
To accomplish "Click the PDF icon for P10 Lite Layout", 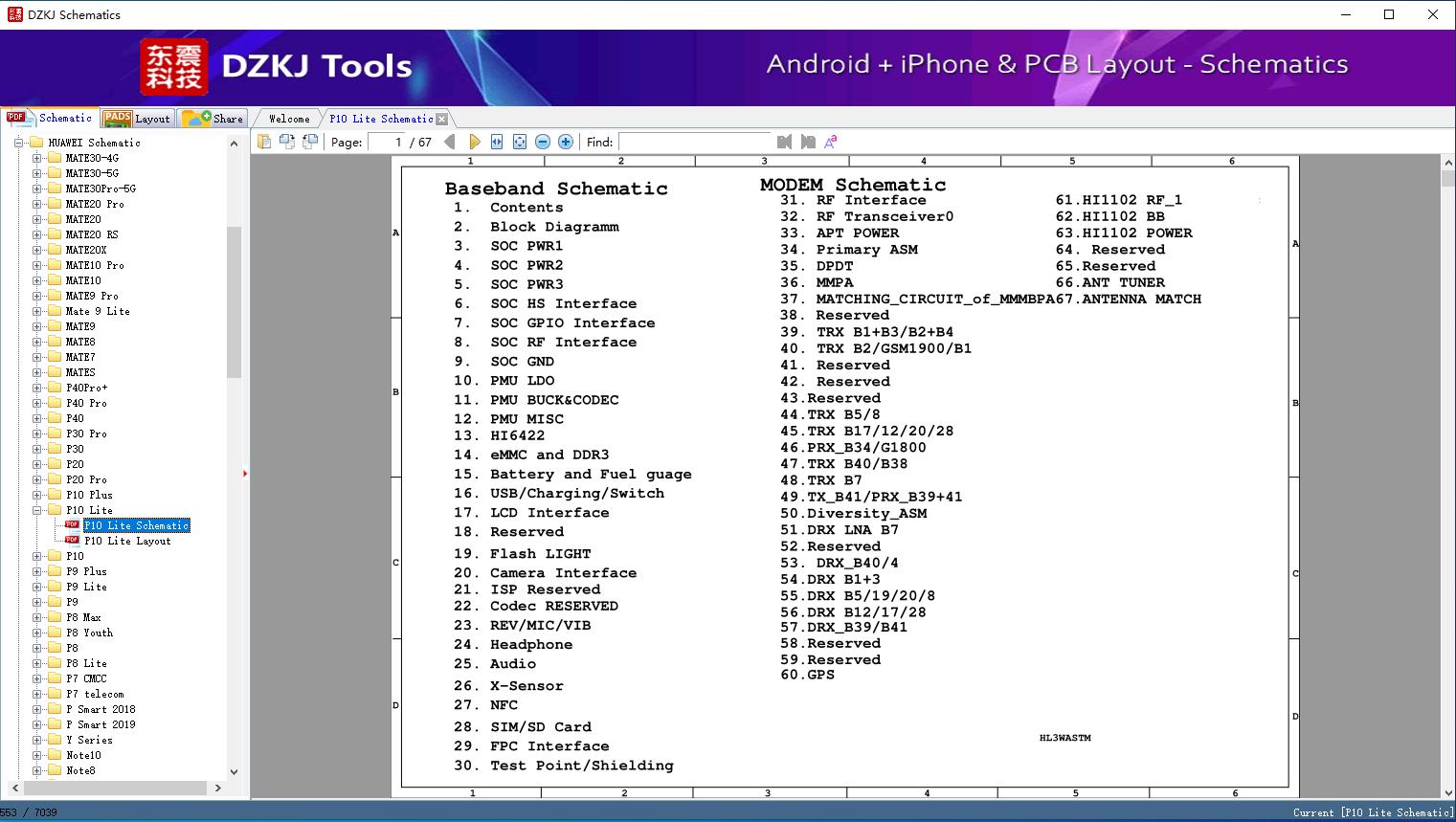I will [72, 541].
